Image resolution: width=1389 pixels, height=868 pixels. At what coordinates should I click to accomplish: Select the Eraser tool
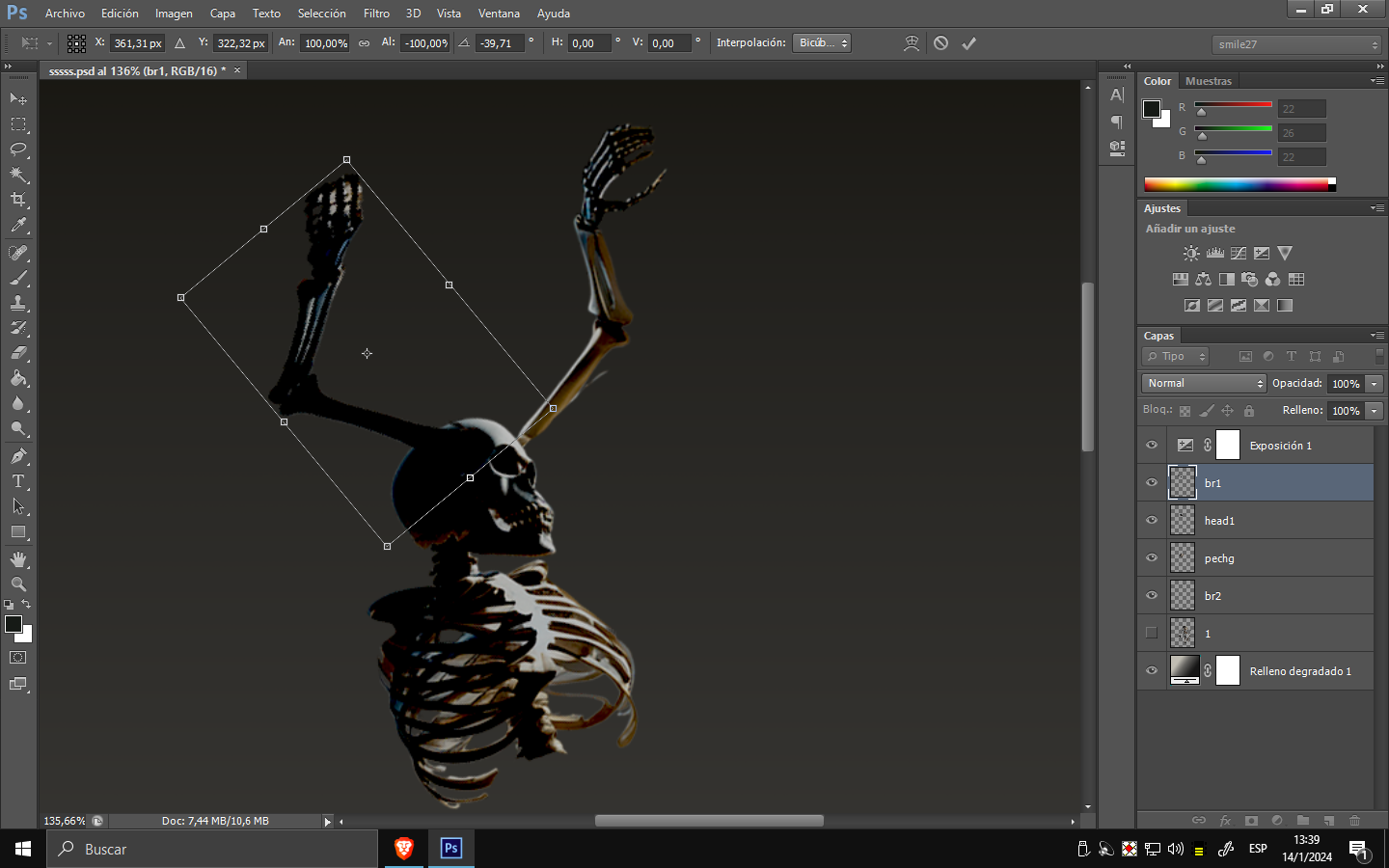pos(18,353)
